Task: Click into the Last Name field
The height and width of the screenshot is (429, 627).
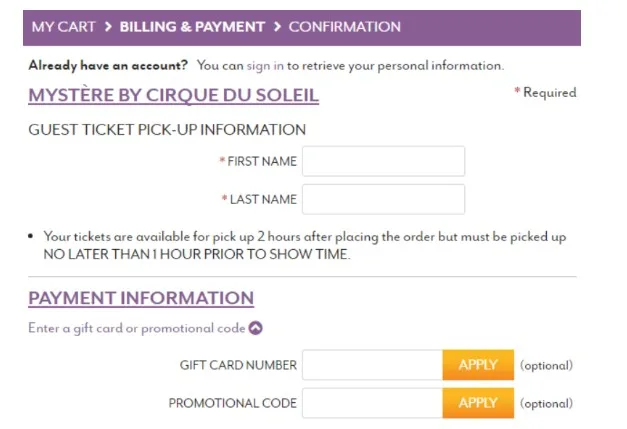Action: click(383, 199)
